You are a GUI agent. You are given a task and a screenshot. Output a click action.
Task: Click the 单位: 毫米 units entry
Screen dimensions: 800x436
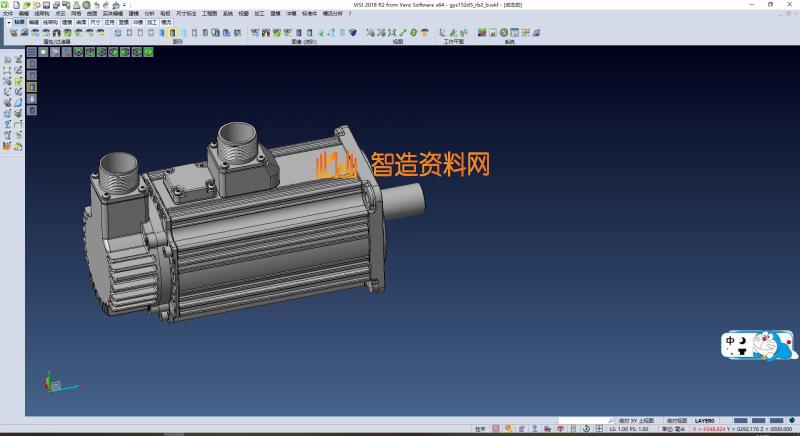pos(673,429)
